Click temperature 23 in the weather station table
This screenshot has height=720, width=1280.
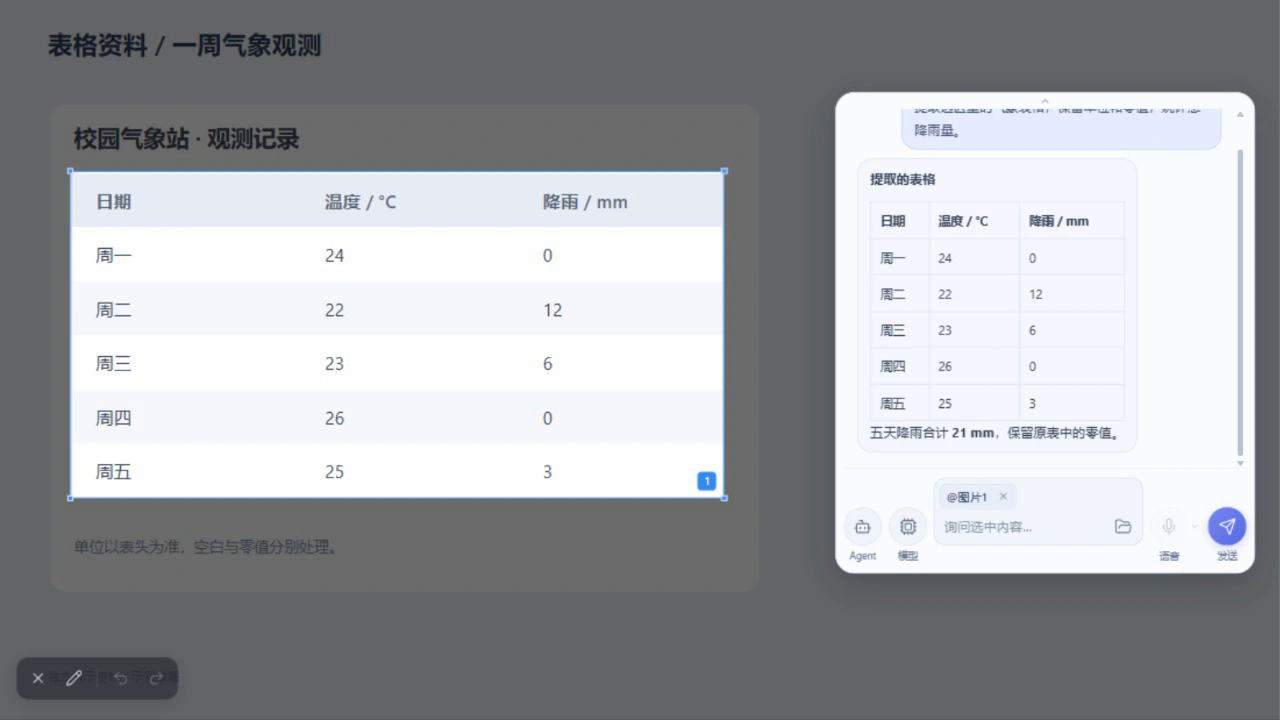tap(334, 364)
